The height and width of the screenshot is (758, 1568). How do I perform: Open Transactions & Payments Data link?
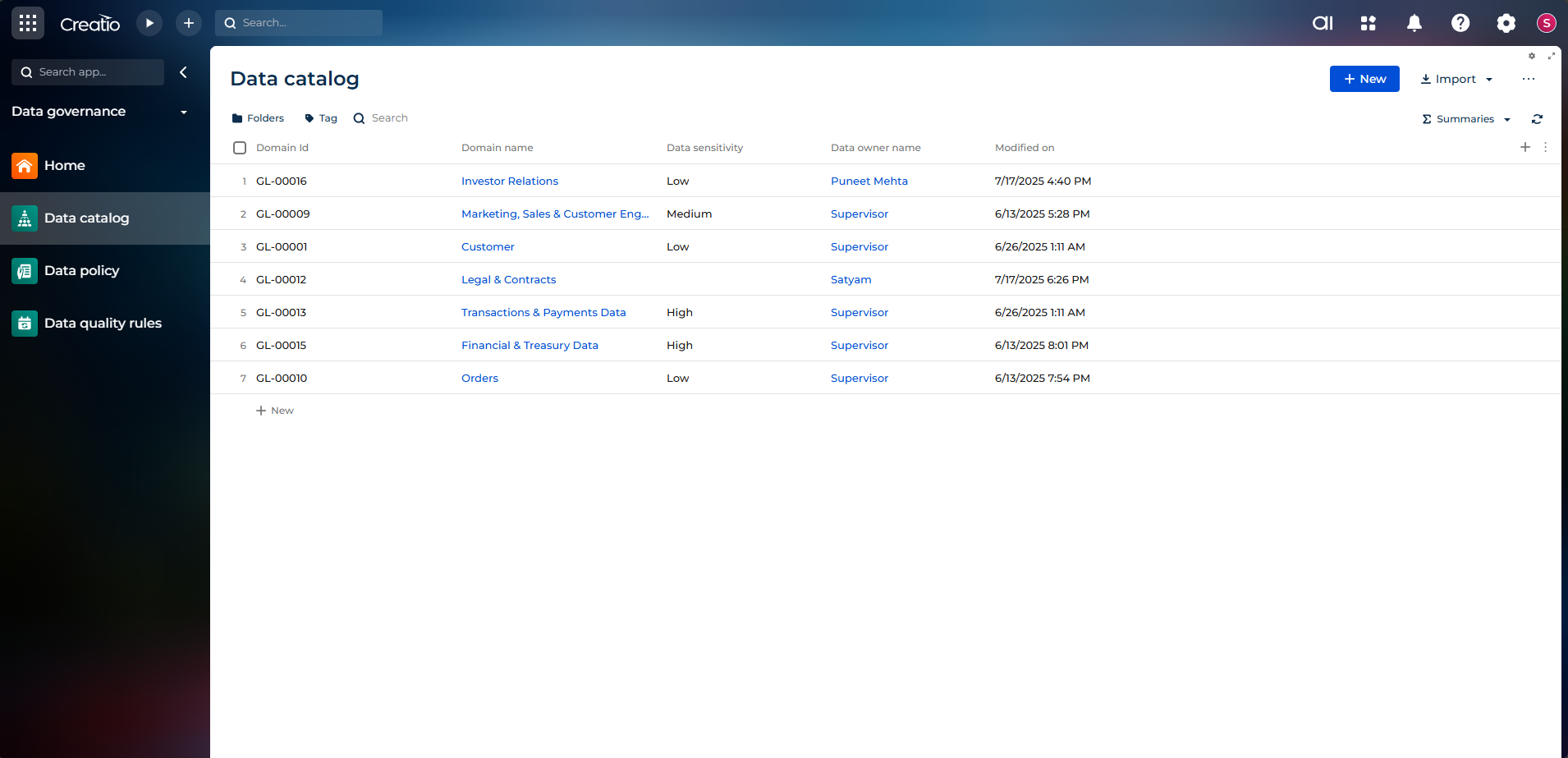click(x=543, y=312)
